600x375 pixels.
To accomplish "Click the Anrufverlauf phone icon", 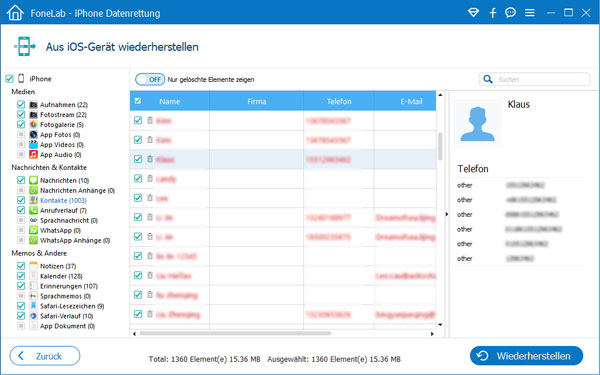I will [x=34, y=210].
